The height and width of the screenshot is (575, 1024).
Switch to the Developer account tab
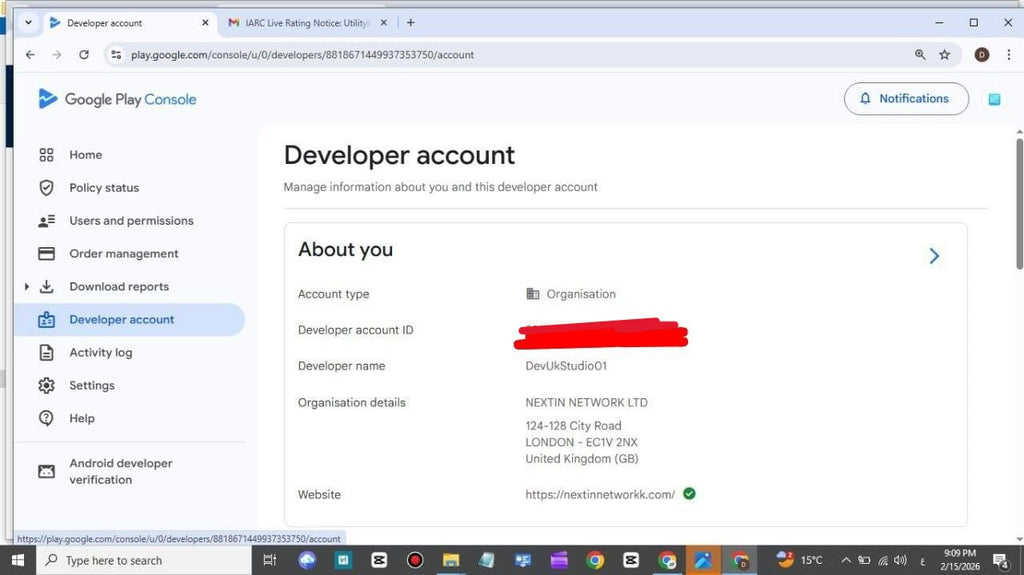pyautogui.click(x=129, y=23)
